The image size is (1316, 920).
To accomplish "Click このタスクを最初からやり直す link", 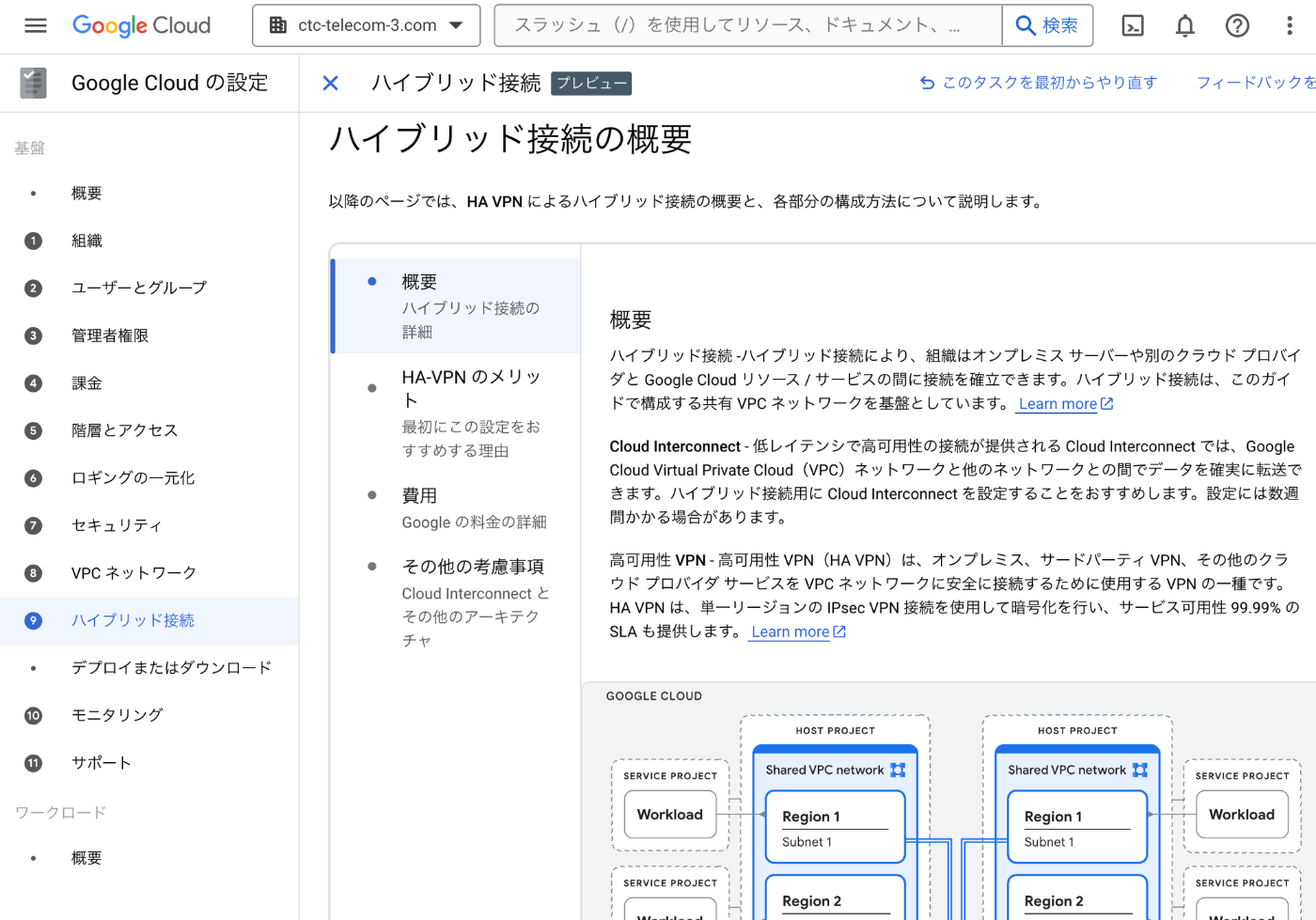I will (1038, 83).
